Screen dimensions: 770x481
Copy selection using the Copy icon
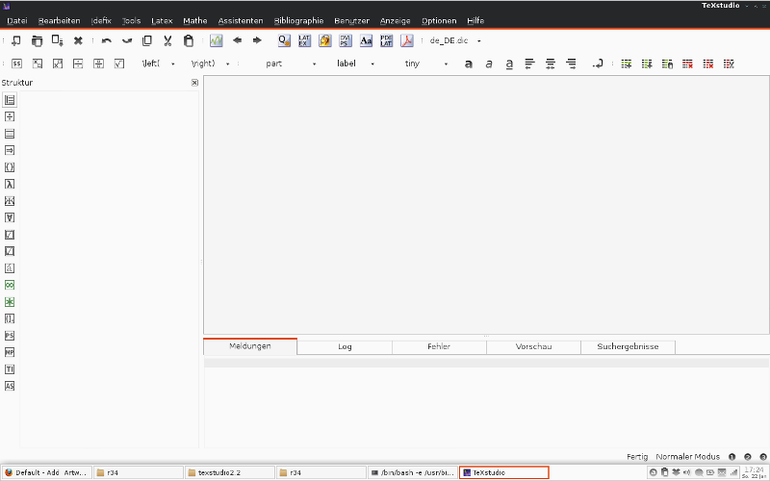coord(147,41)
